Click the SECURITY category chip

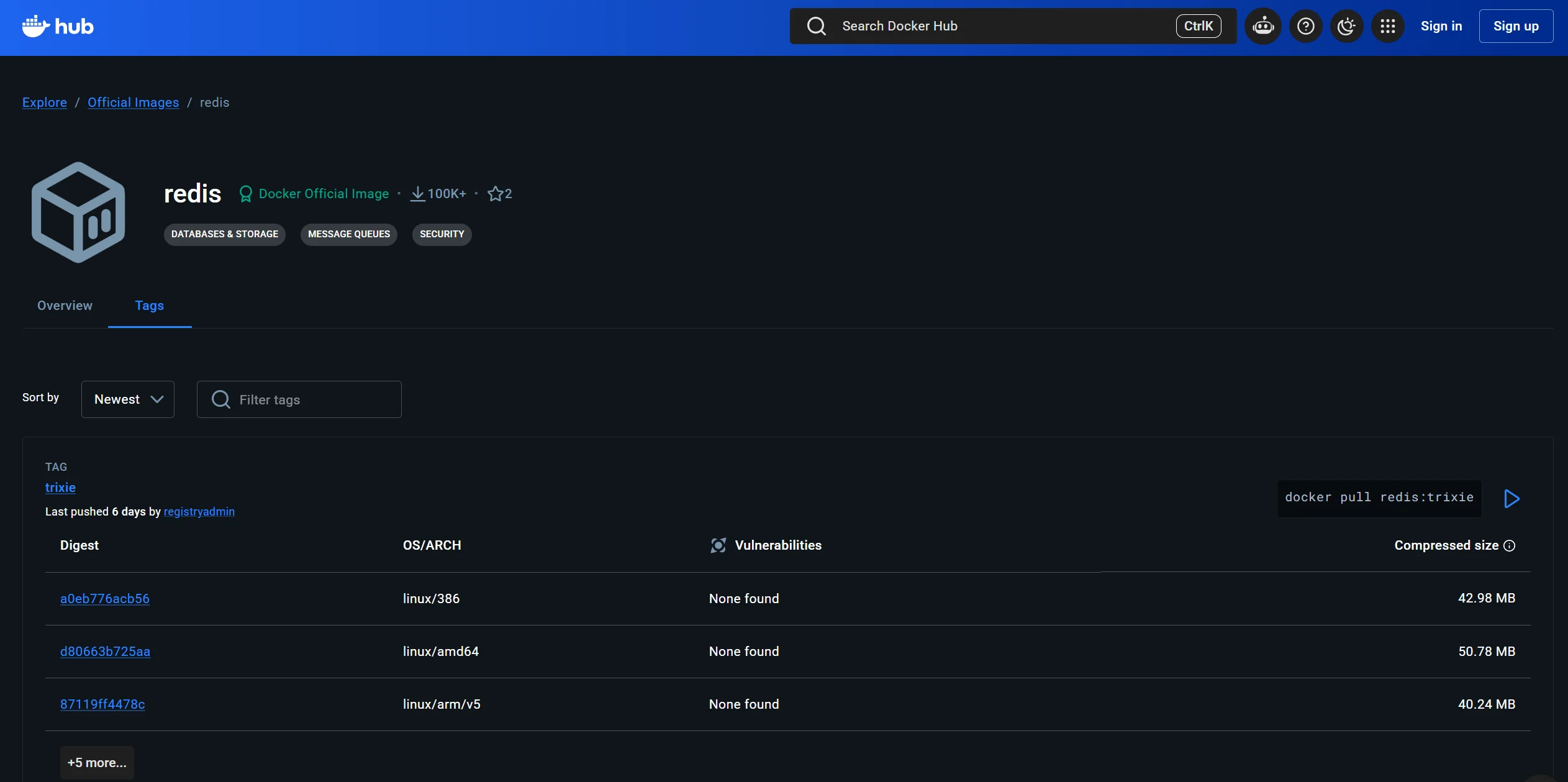(442, 234)
